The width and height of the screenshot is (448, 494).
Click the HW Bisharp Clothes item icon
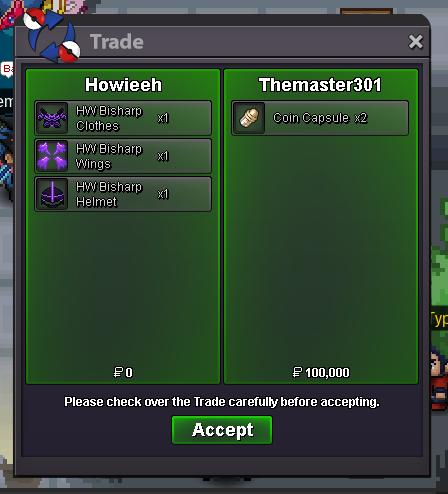52,118
